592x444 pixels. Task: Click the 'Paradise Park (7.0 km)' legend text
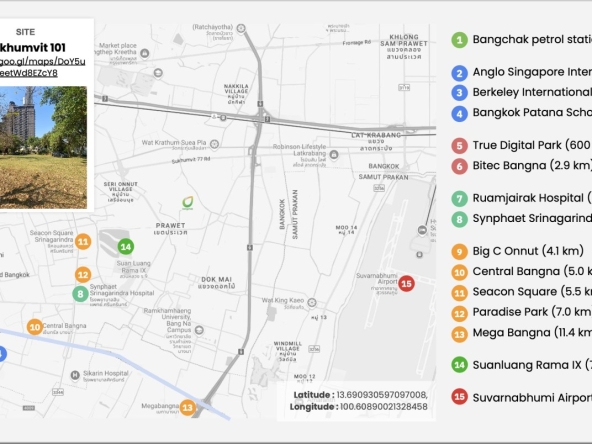(532, 312)
